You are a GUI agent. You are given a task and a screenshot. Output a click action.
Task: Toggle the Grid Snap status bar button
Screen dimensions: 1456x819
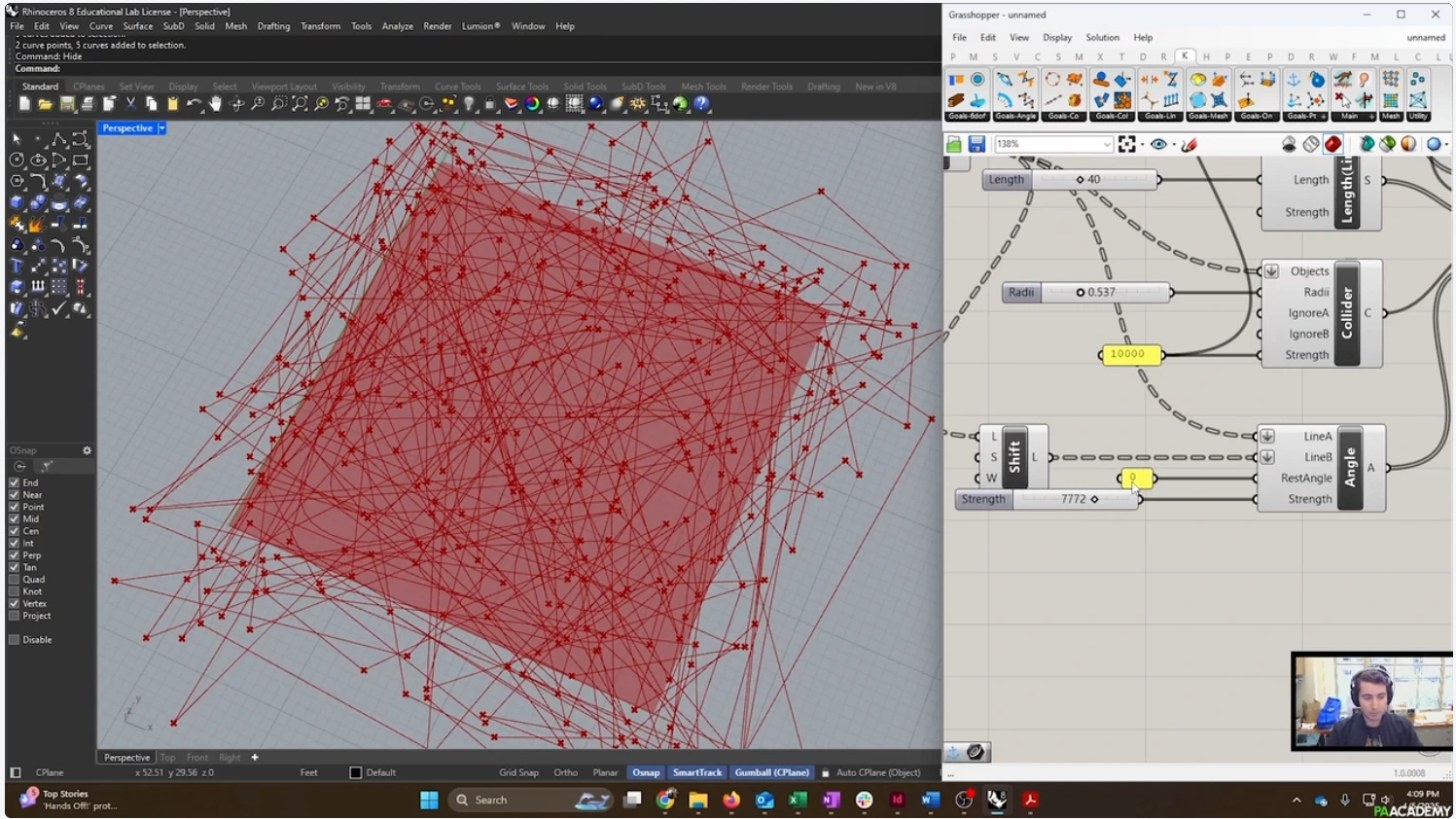[518, 772]
